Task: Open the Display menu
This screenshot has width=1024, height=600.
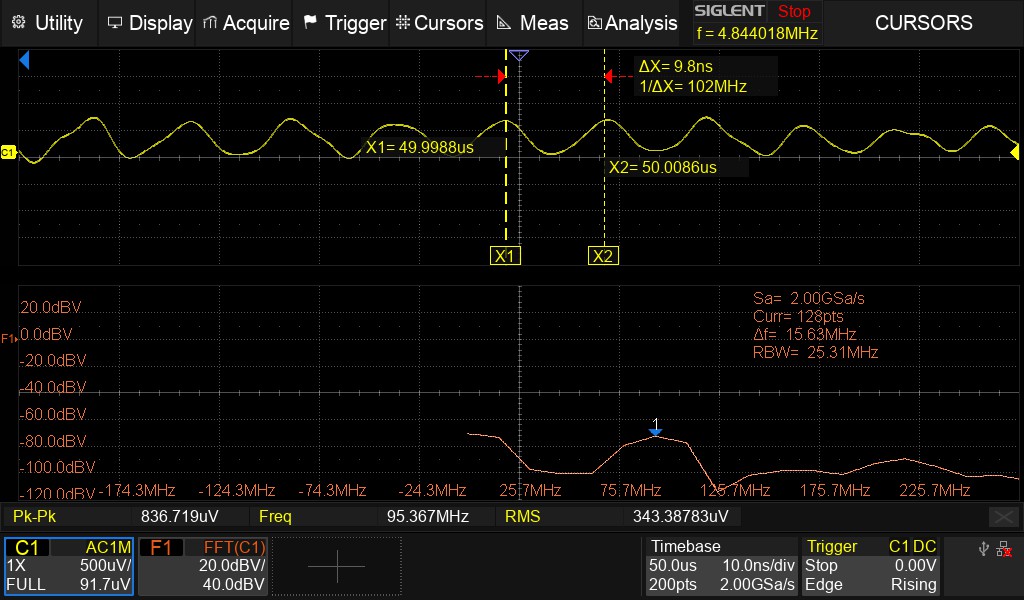Action: tap(149, 23)
